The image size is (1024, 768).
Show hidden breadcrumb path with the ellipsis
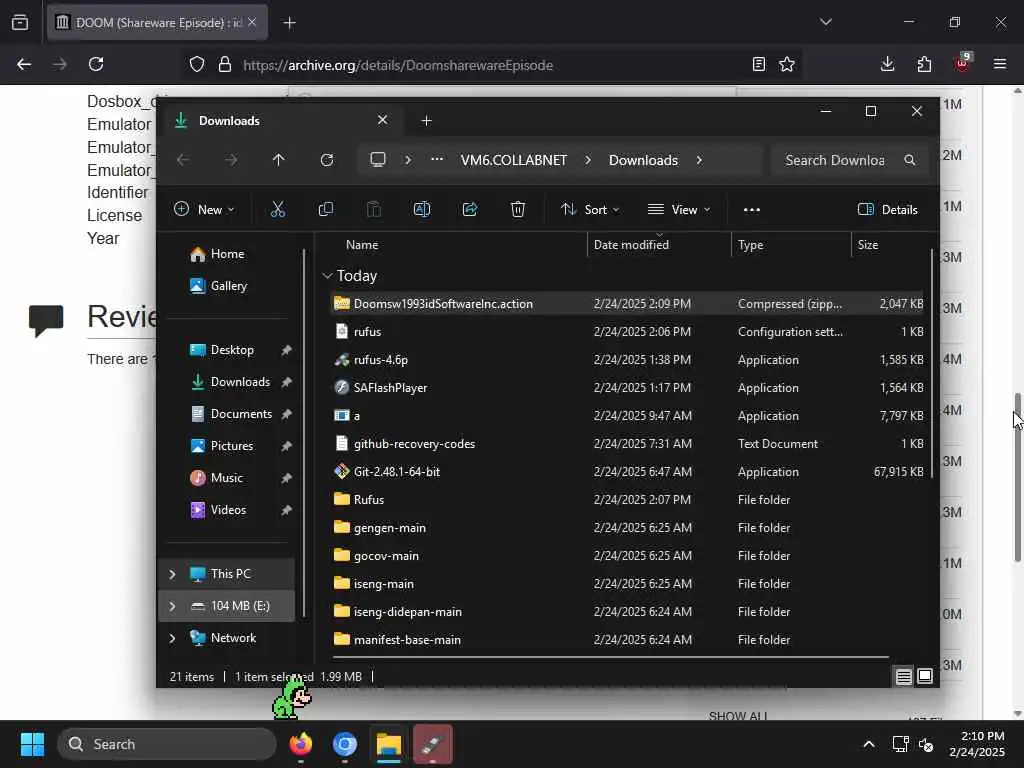coord(437,159)
